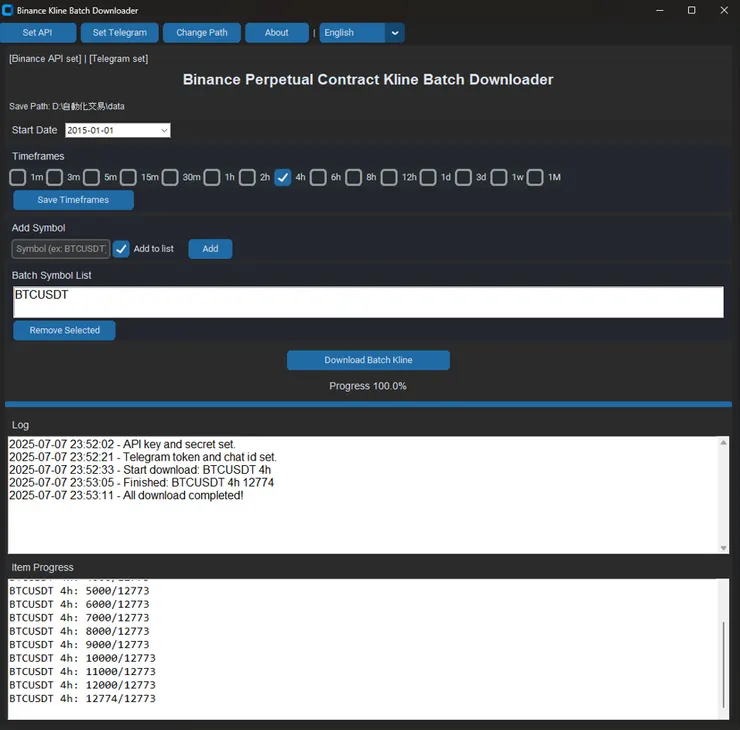Minimize the Binance Kline Batch Downloader window
The image size is (740, 730).
coord(660,10)
